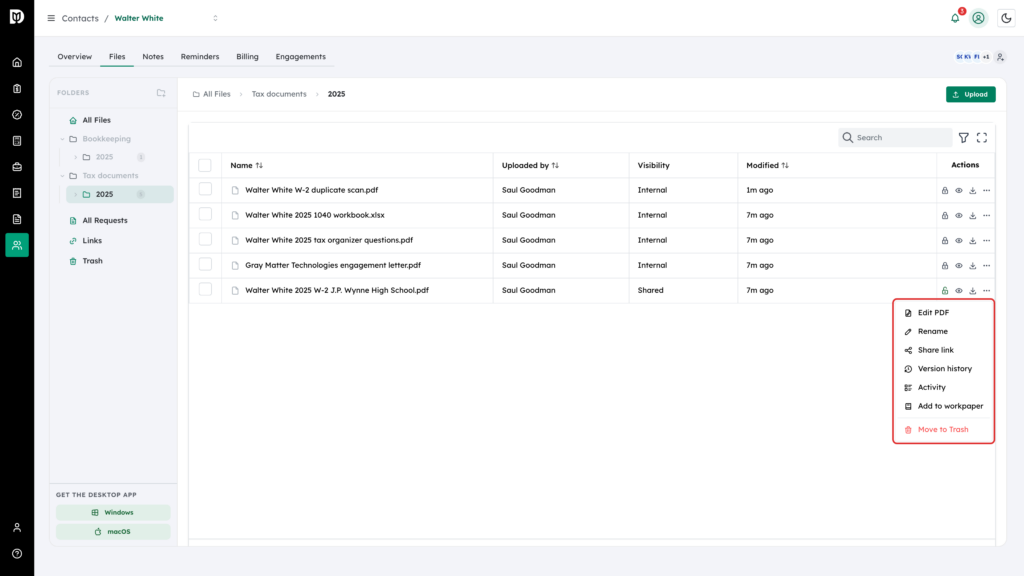Open Trash in the folders panel
1024x576 pixels.
92,261
